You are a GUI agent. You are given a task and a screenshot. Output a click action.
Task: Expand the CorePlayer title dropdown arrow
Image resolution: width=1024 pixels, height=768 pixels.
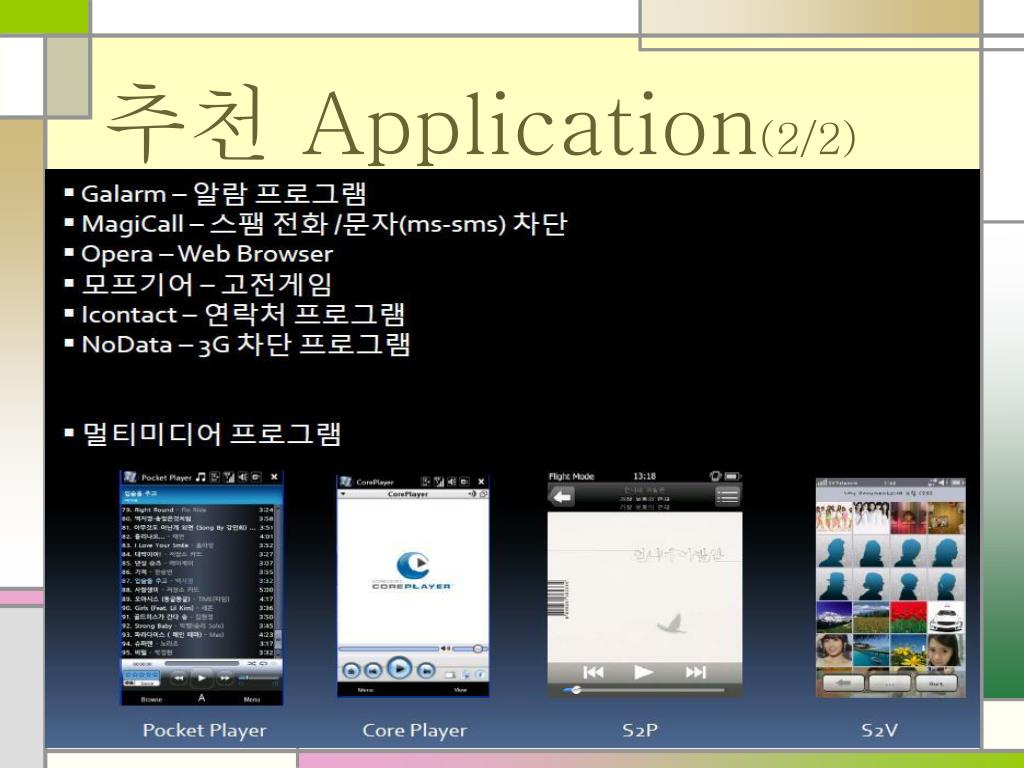point(343,494)
